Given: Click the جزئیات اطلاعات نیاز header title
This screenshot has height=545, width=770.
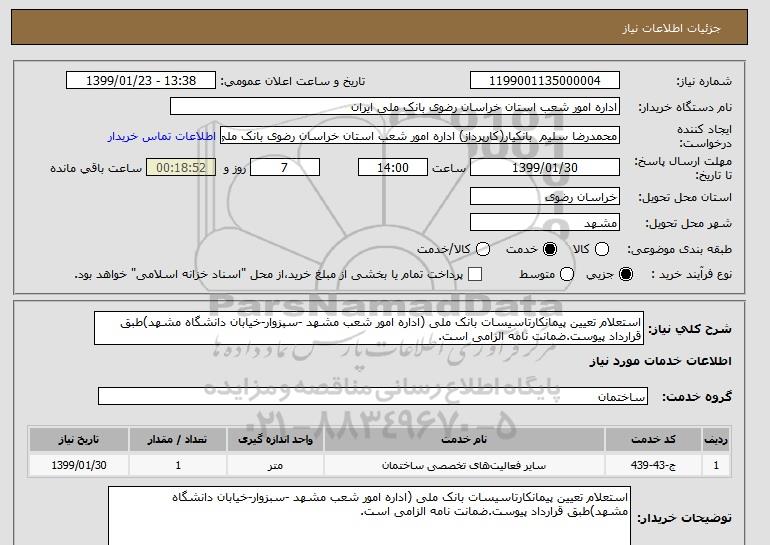Looking at the screenshot, I should [x=672, y=28].
